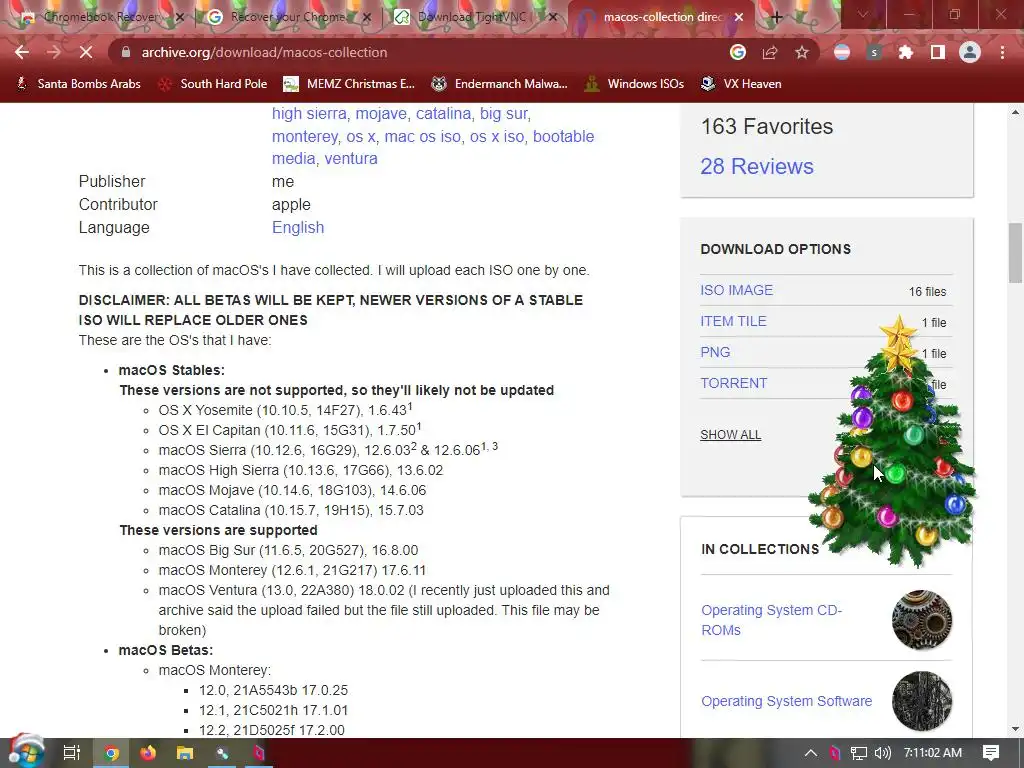1024x768 pixels.
Task: Close the macos-collection tab
Action: coord(739,17)
